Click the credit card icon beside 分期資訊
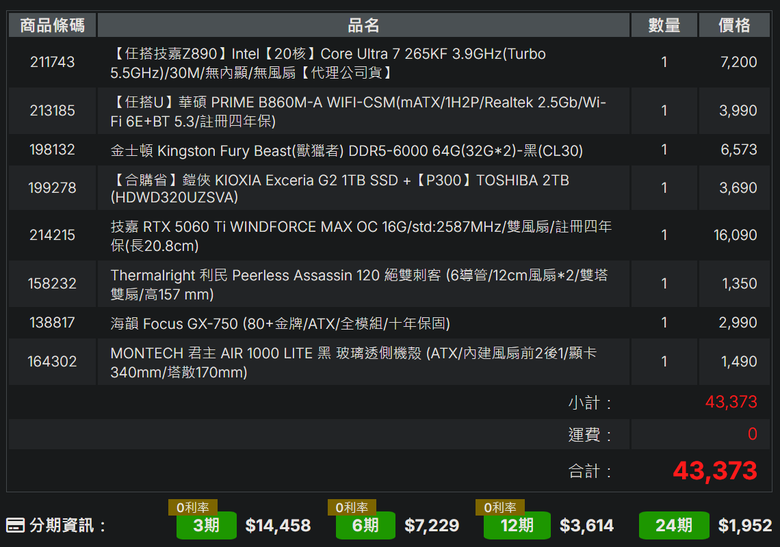Viewport: 780px width, 547px height. [x=15, y=525]
